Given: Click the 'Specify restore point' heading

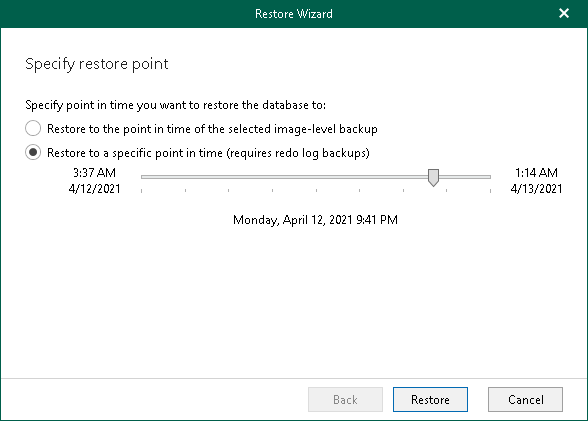Looking at the screenshot, I should tap(97, 64).
